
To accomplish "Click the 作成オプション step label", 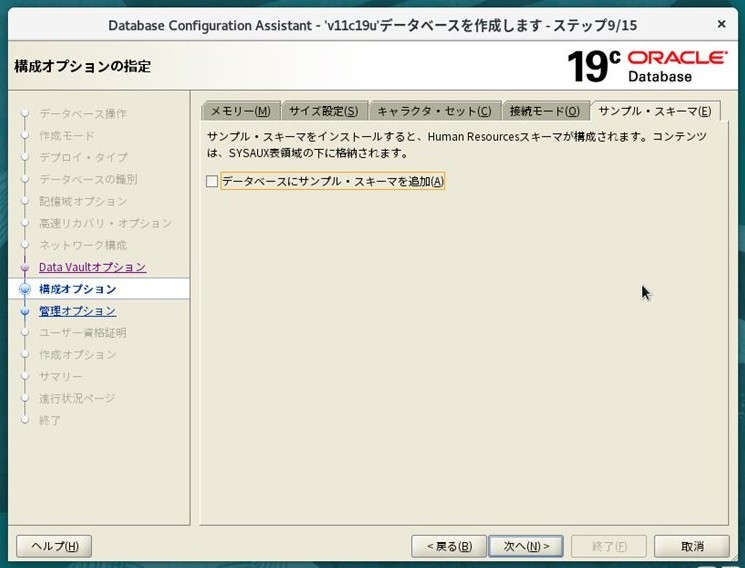I will point(77,355).
